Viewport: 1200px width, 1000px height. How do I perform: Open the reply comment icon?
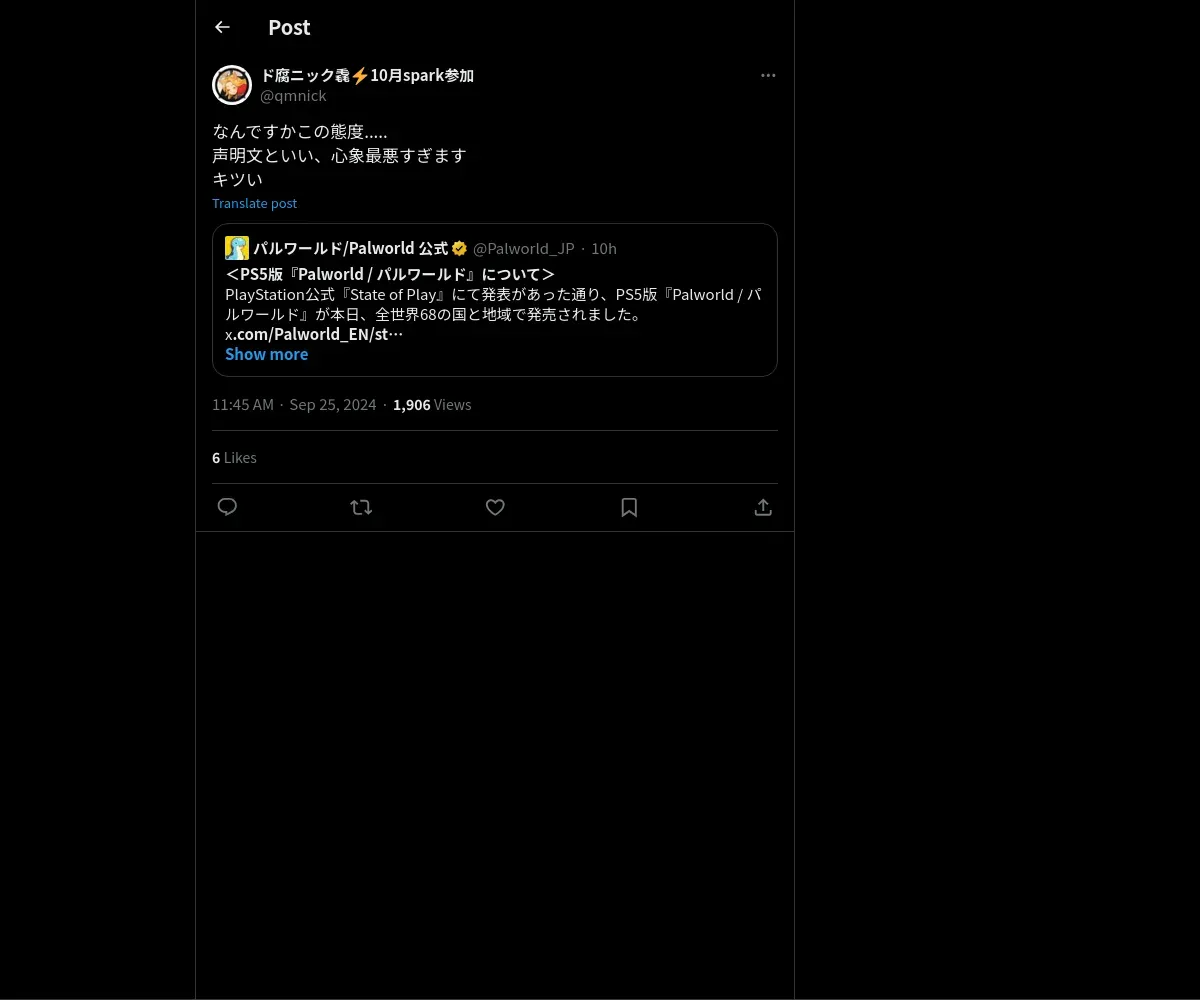[x=227, y=507]
